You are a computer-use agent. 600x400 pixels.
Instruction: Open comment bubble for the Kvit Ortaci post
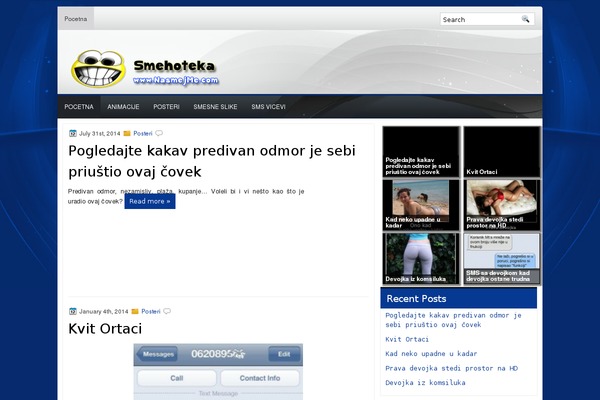pyautogui.click(x=167, y=311)
